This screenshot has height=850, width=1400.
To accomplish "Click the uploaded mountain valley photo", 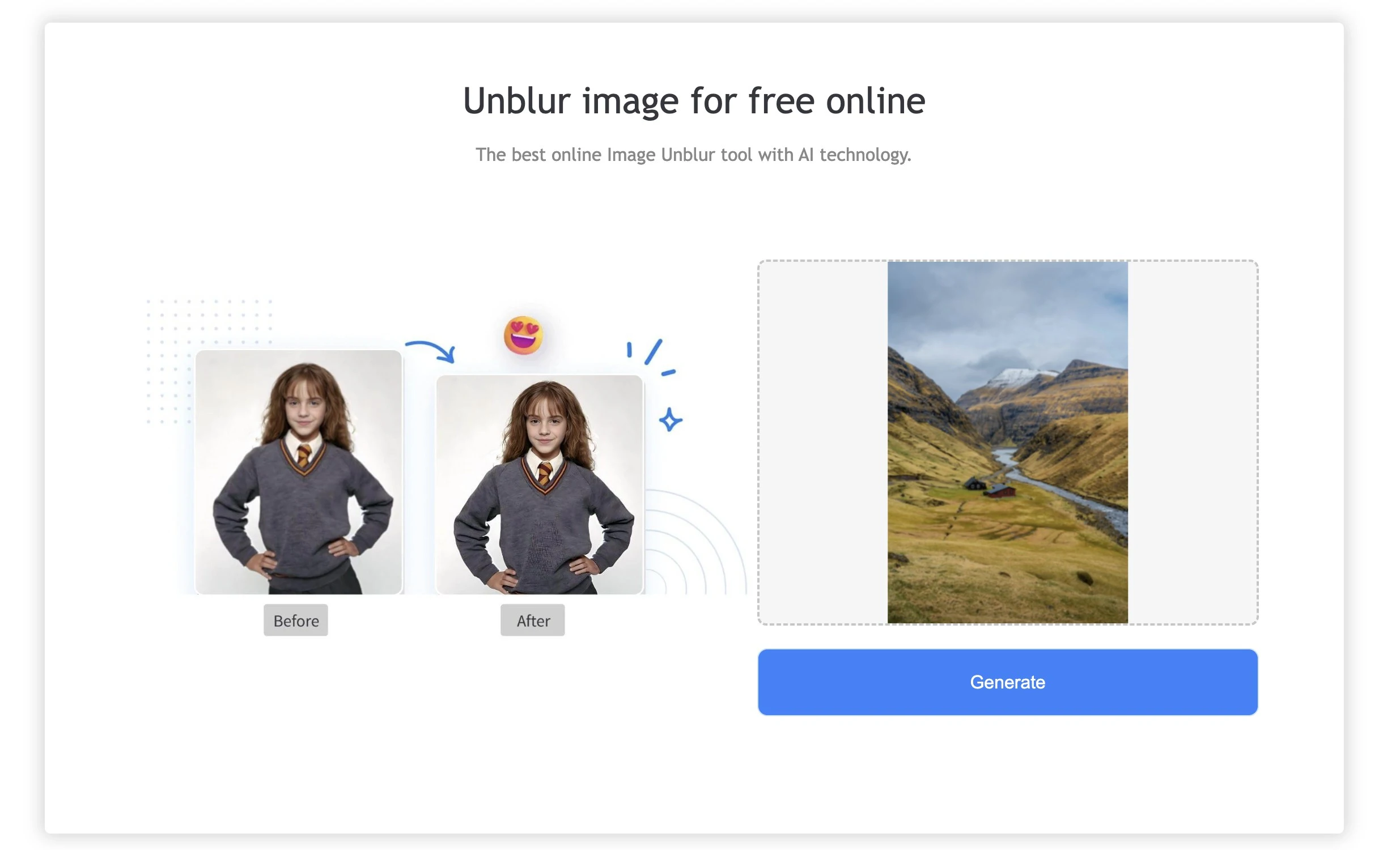I will click(x=1007, y=443).
